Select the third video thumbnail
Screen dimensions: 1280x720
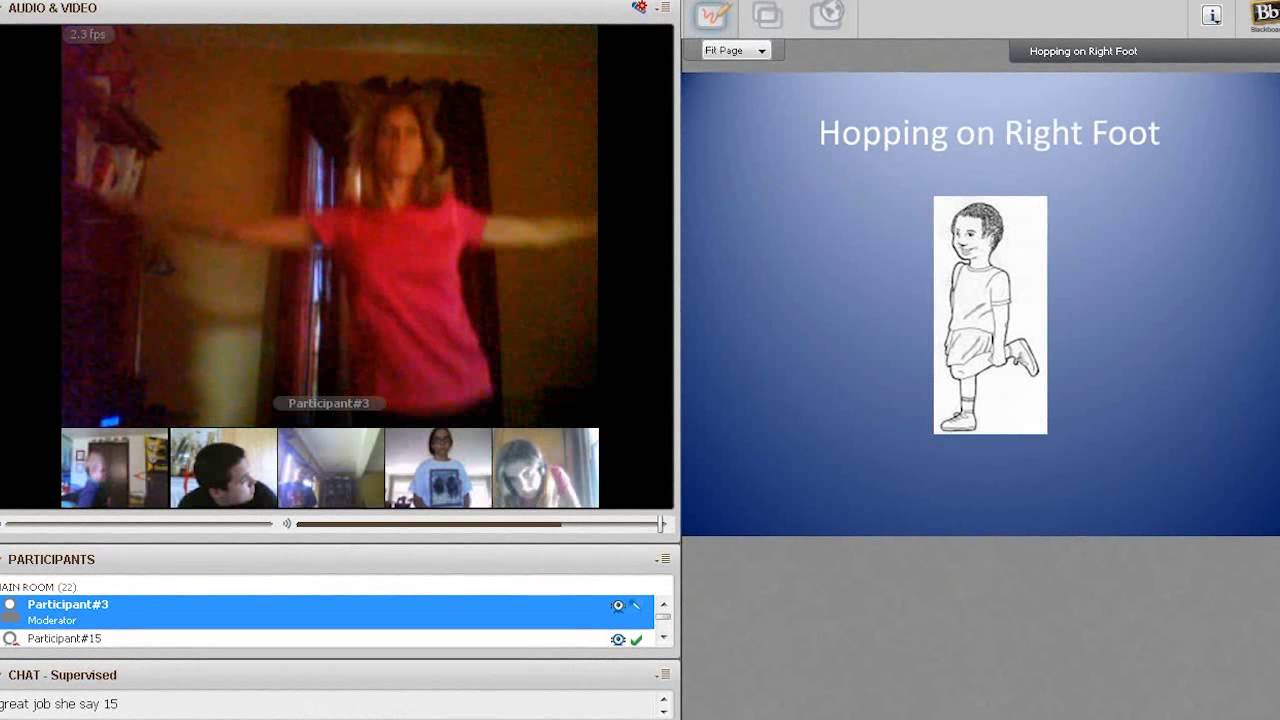(x=331, y=468)
